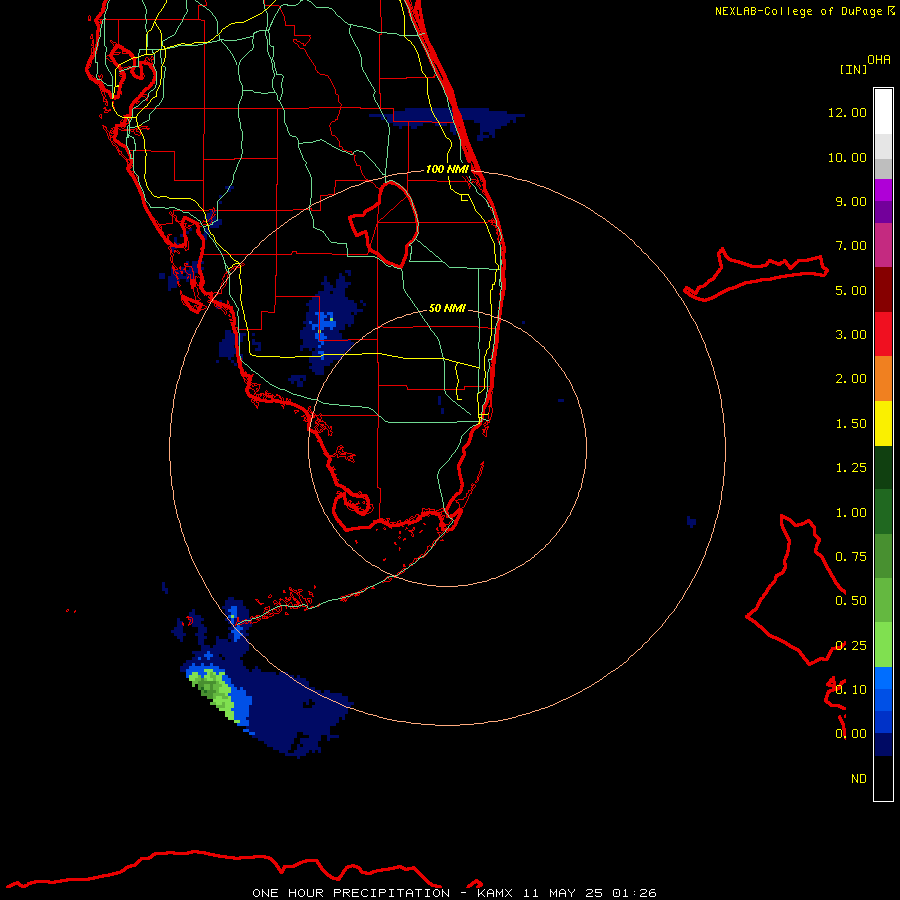Click the OHA product label
The height and width of the screenshot is (900, 900).
click(x=879, y=60)
